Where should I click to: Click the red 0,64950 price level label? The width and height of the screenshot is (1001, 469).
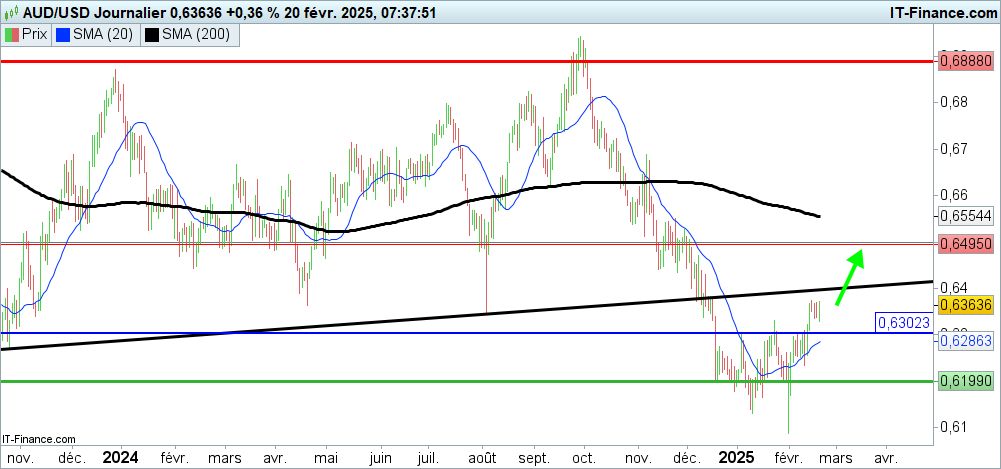964,243
